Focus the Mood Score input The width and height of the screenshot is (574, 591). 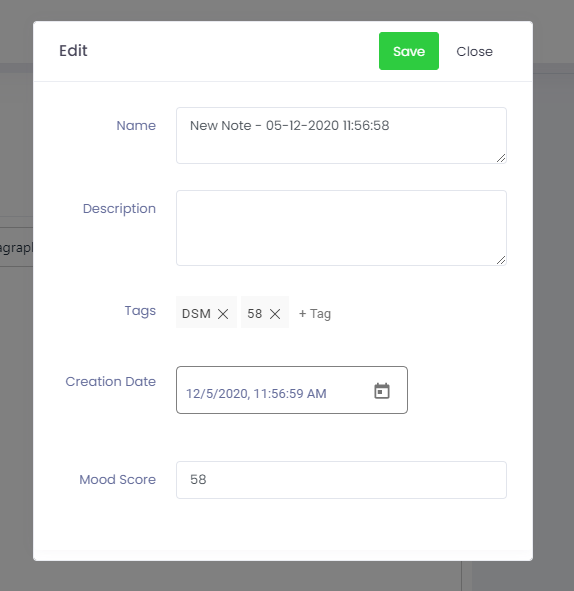[x=341, y=480]
